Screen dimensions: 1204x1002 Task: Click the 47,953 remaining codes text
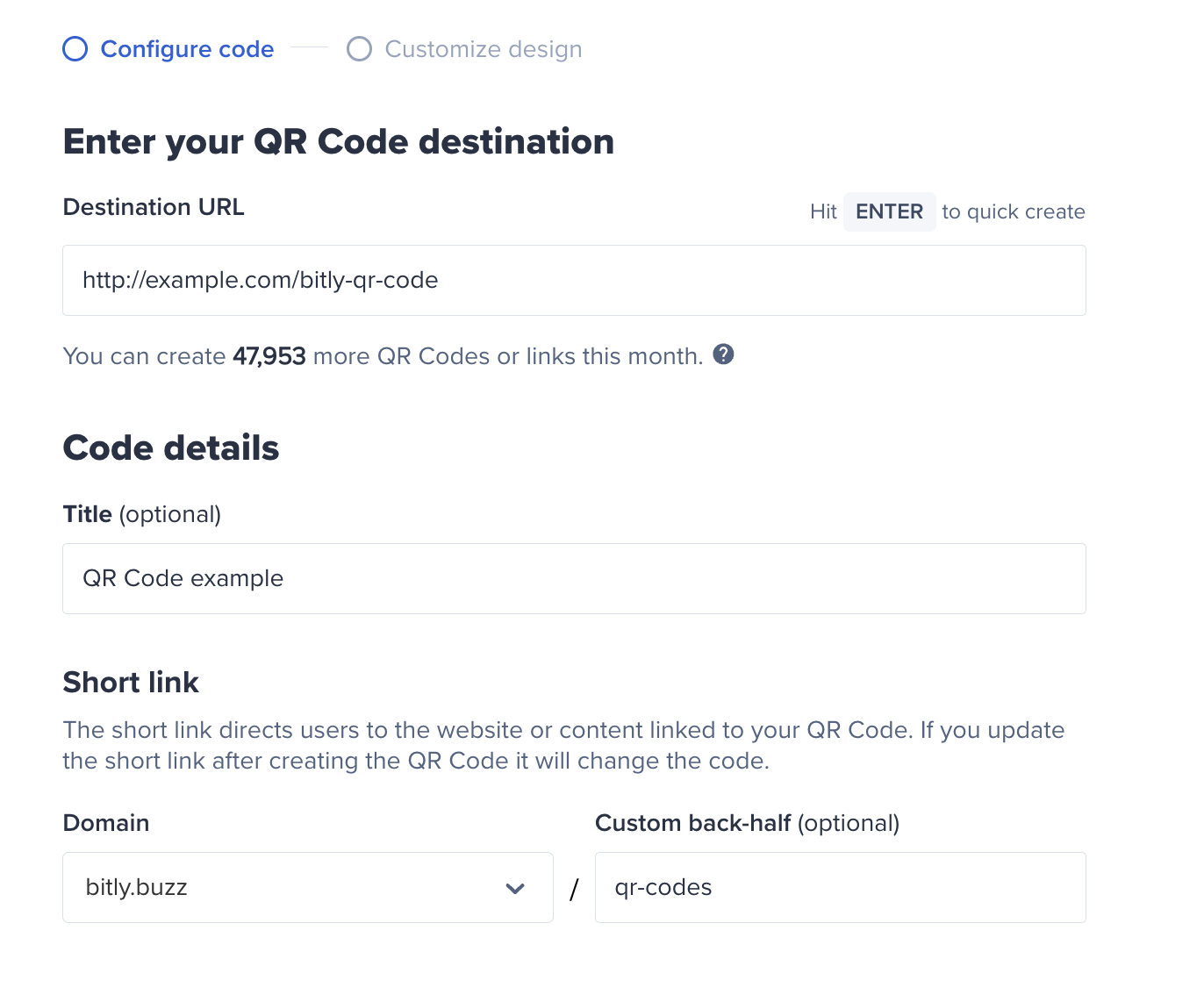coord(269,355)
